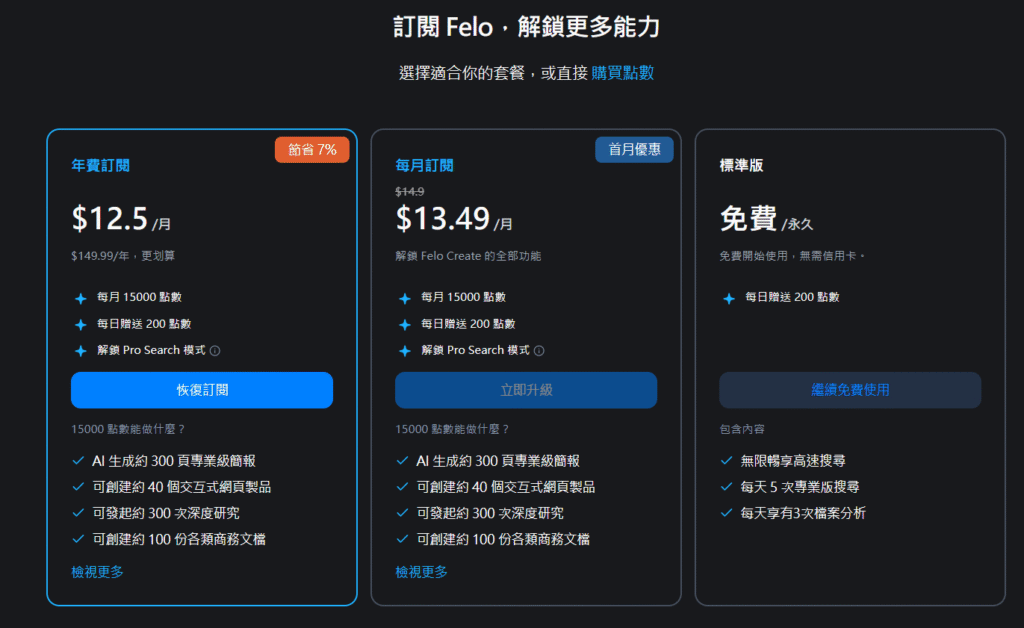Click checkmark icon beside 每天享有3次檔案分析

(727, 513)
